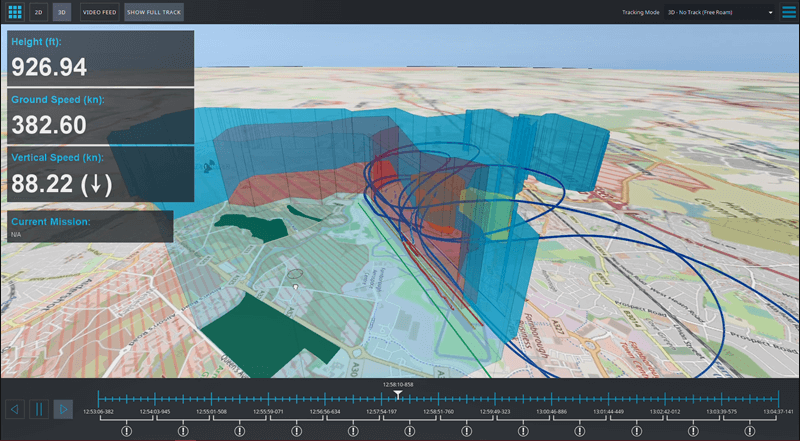Click the alert icon below the 12:55:01-508 segment
Screen dimensions: 800x441
click(x=240, y=431)
